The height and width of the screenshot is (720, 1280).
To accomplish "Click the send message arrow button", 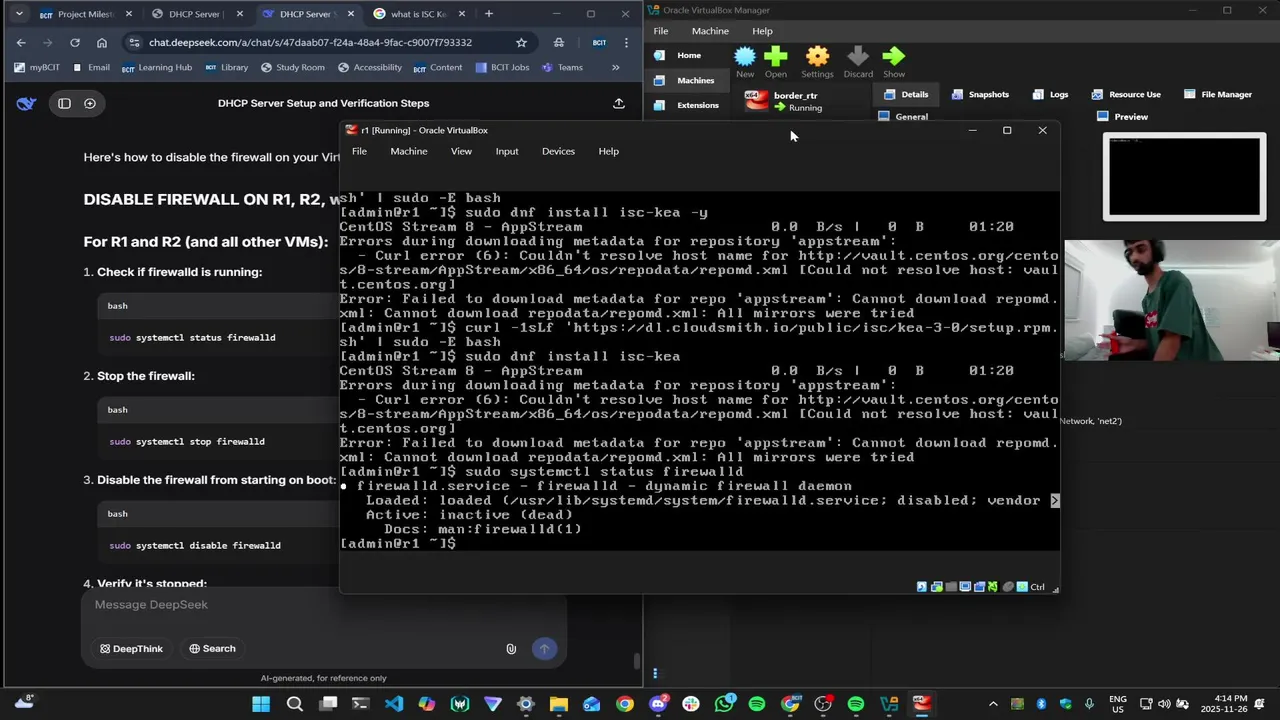I will click(x=544, y=649).
